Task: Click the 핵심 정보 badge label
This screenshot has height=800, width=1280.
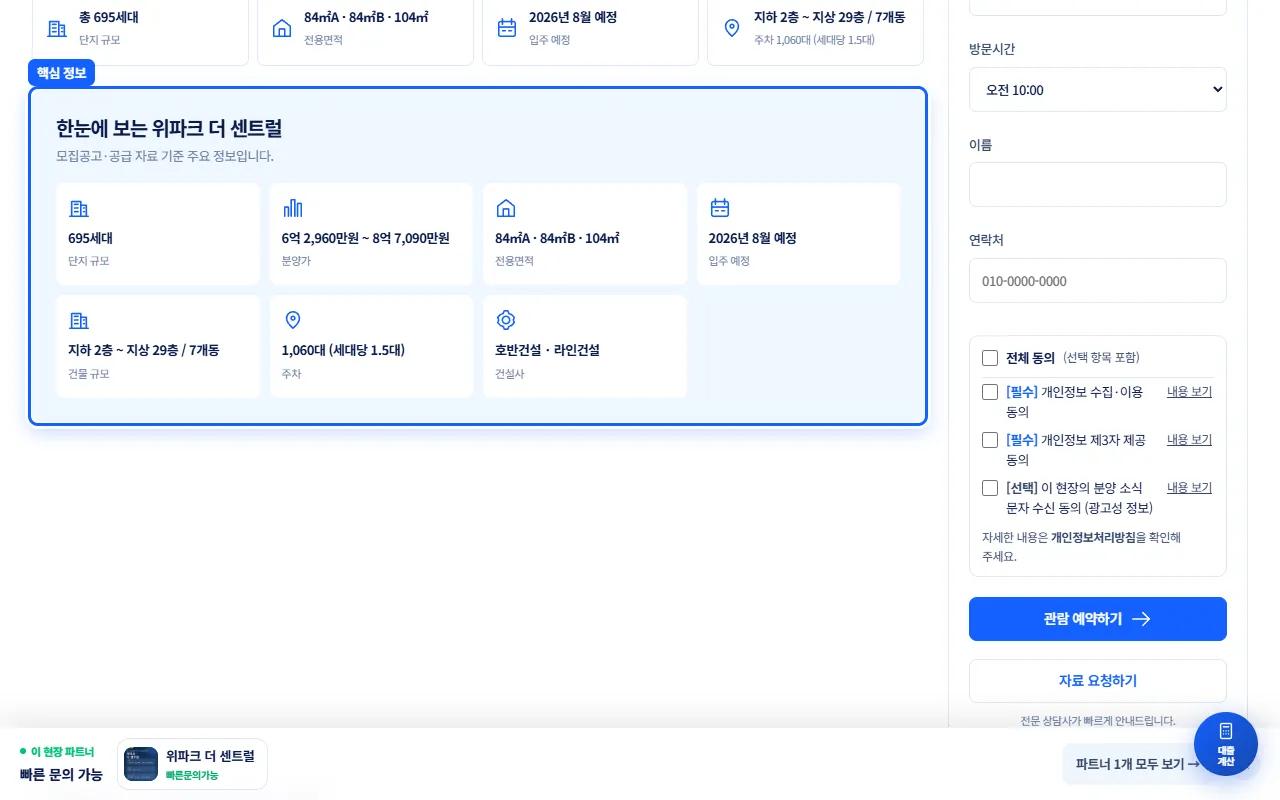Action: [x=62, y=73]
